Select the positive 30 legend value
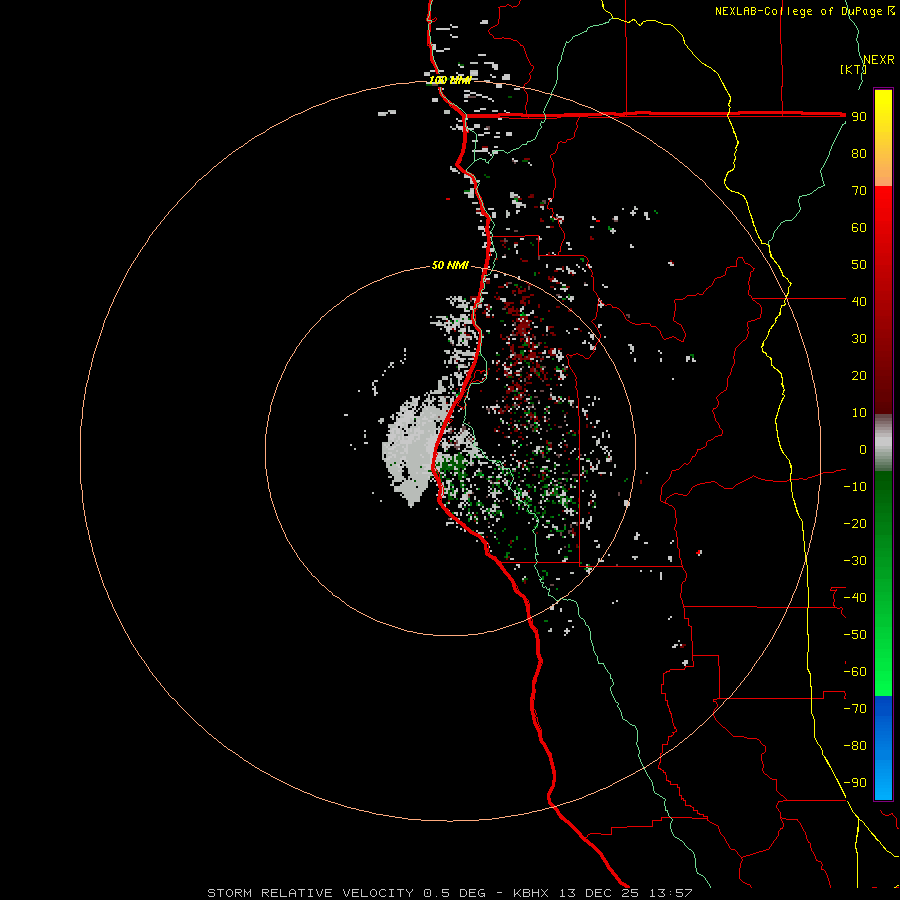This screenshot has height=900, width=900. [x=859, y=339]
